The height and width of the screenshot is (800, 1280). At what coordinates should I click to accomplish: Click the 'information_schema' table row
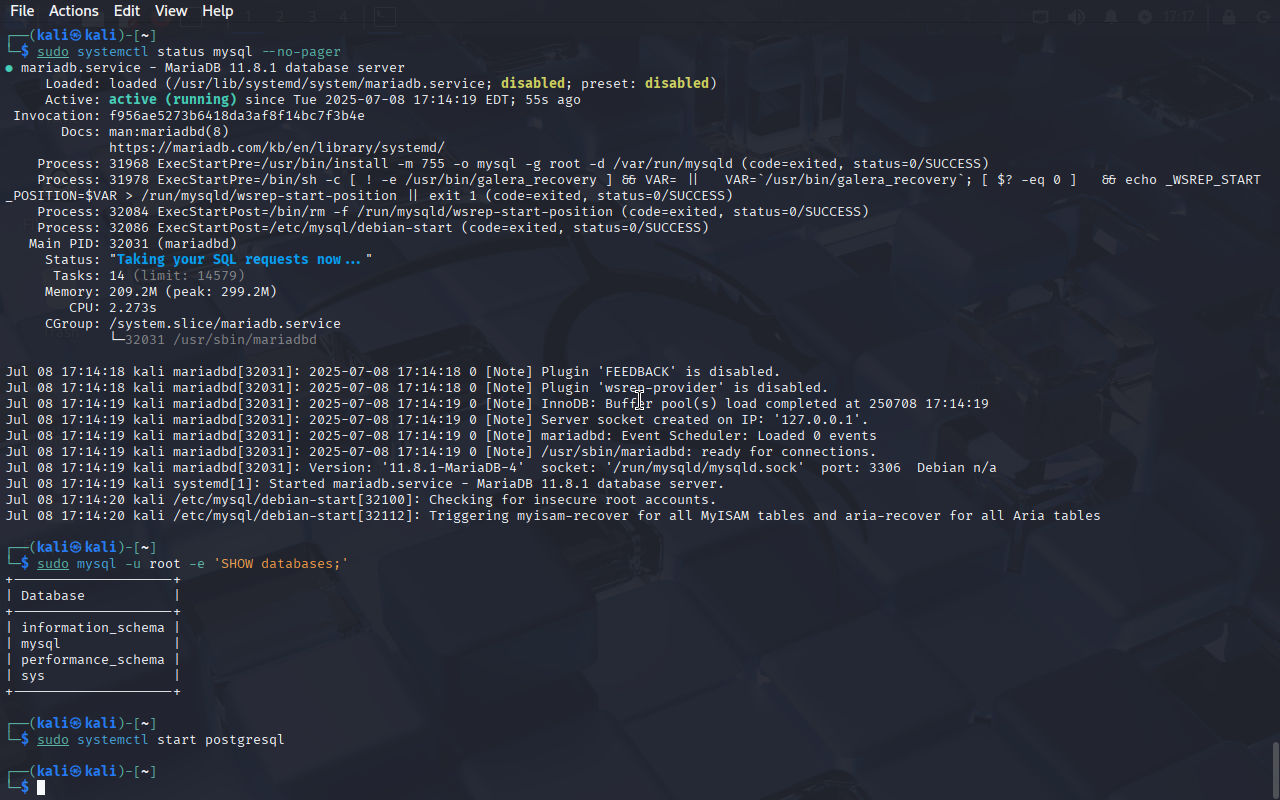click(x=93, y=627)
